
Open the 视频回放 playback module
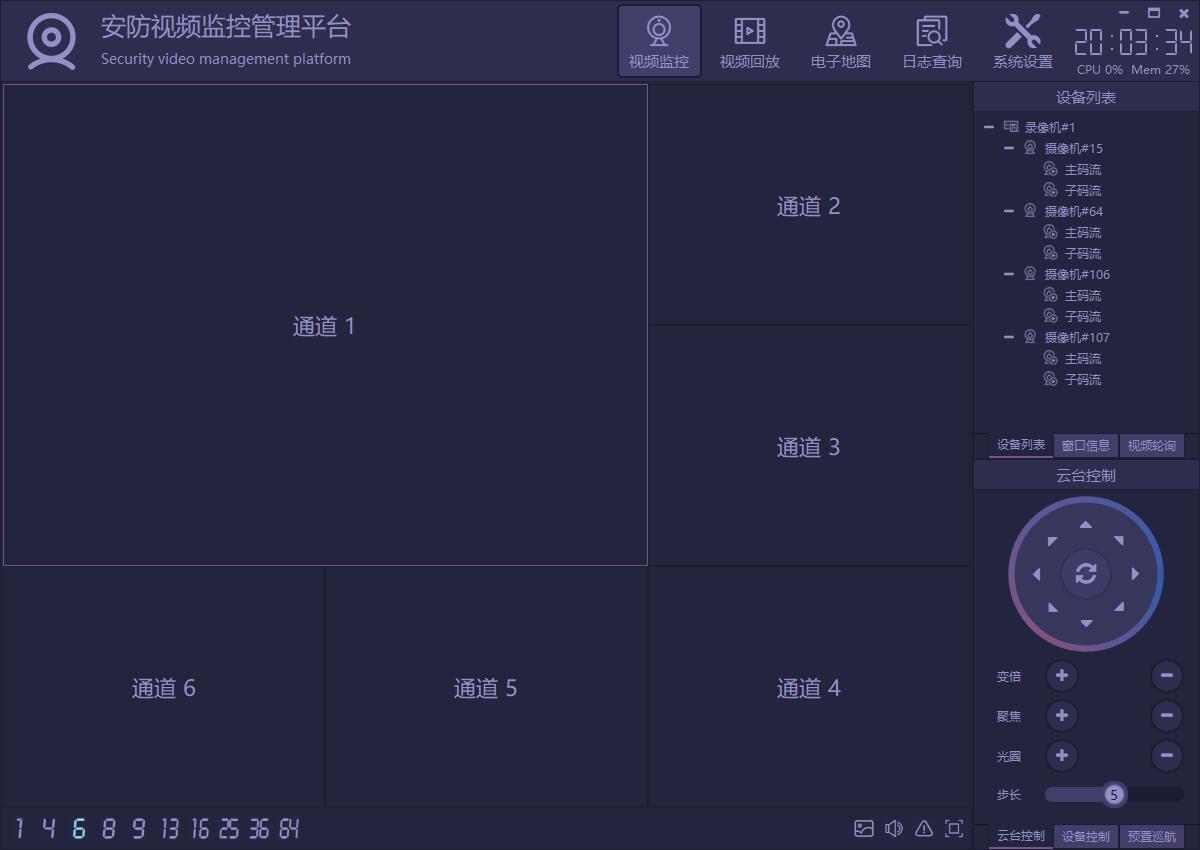click(x=749, y=42)
